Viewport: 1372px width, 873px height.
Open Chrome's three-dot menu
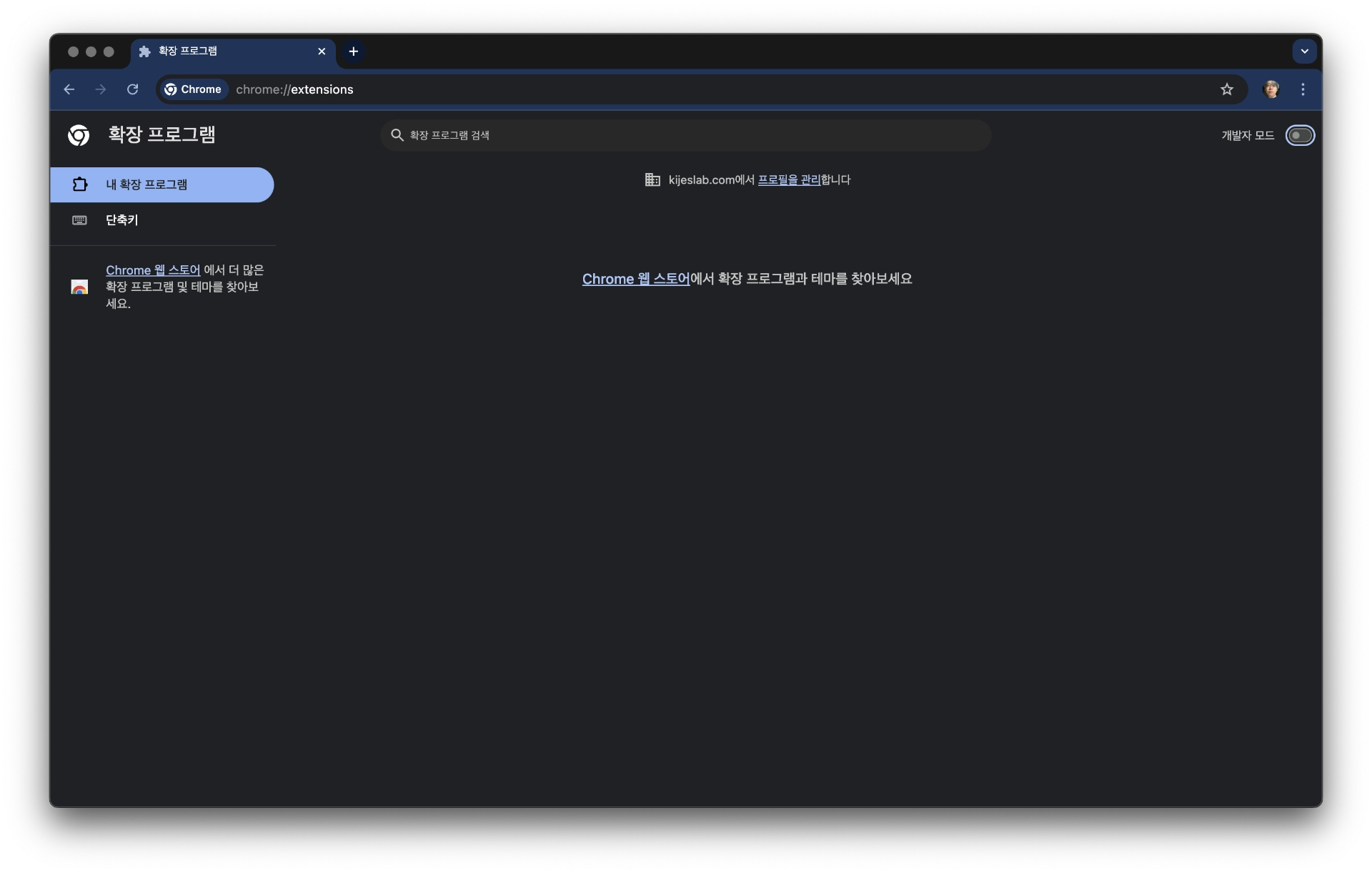click(1302, 89)
